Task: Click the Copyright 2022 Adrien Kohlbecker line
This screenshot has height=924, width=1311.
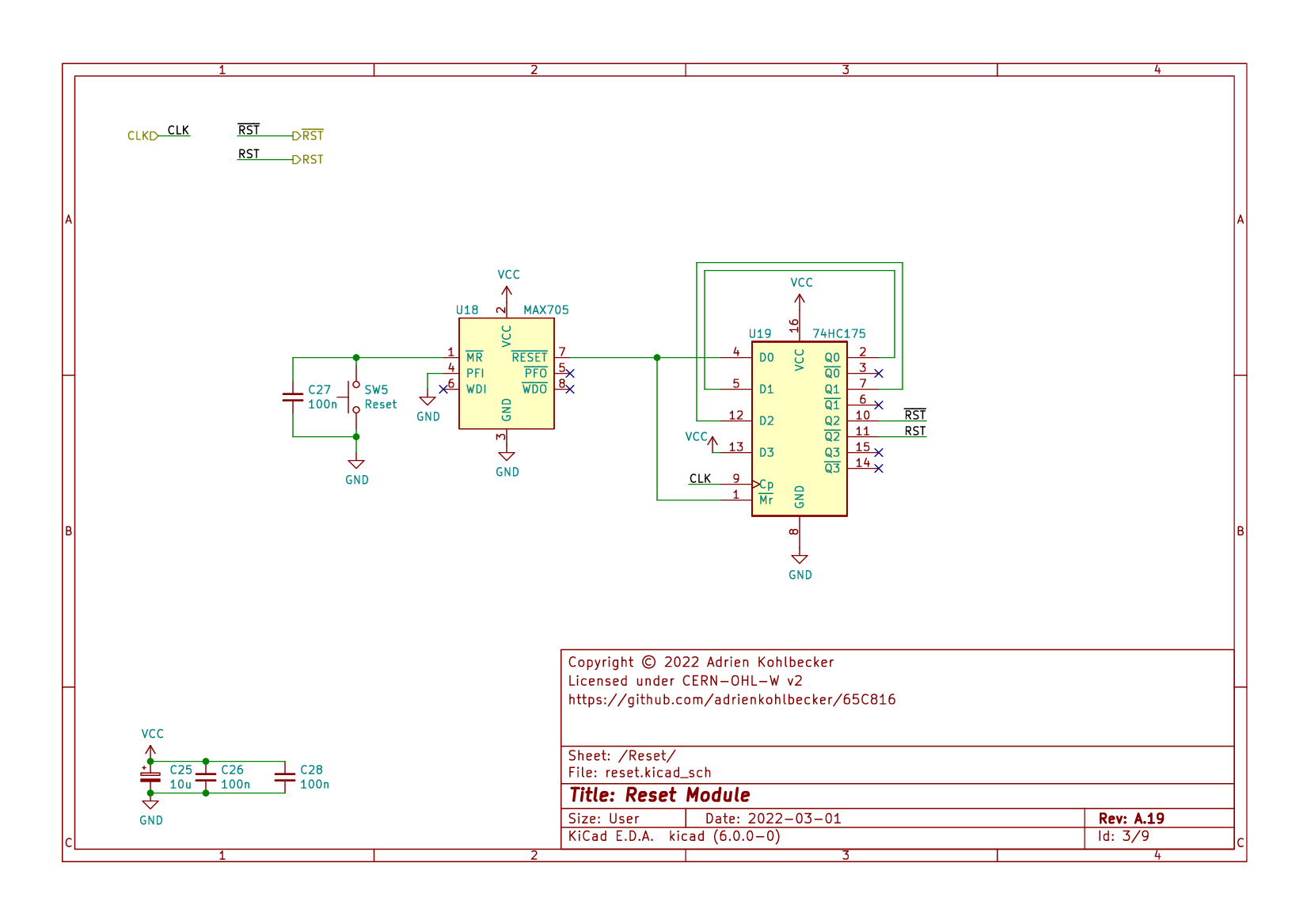Action: pyautogui.click(x=701, y=662)
